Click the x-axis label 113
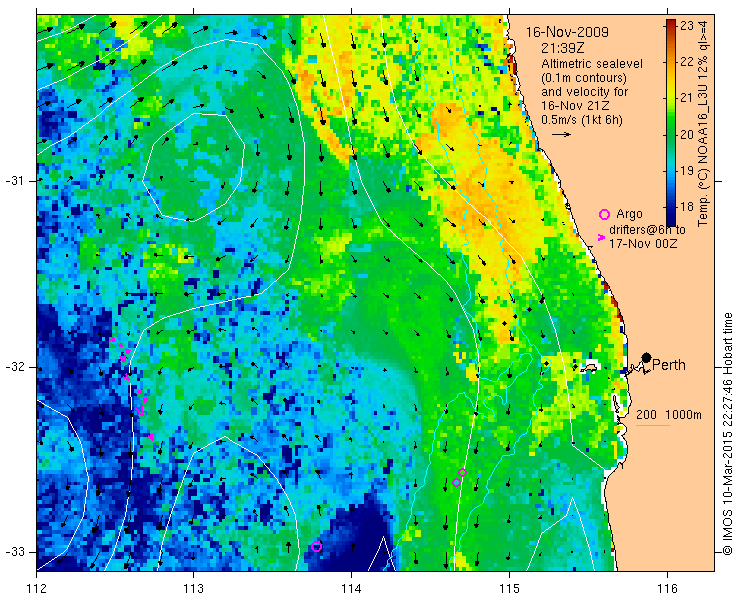The height and width of the screenshot is (600, 740). tap(193, 589)
